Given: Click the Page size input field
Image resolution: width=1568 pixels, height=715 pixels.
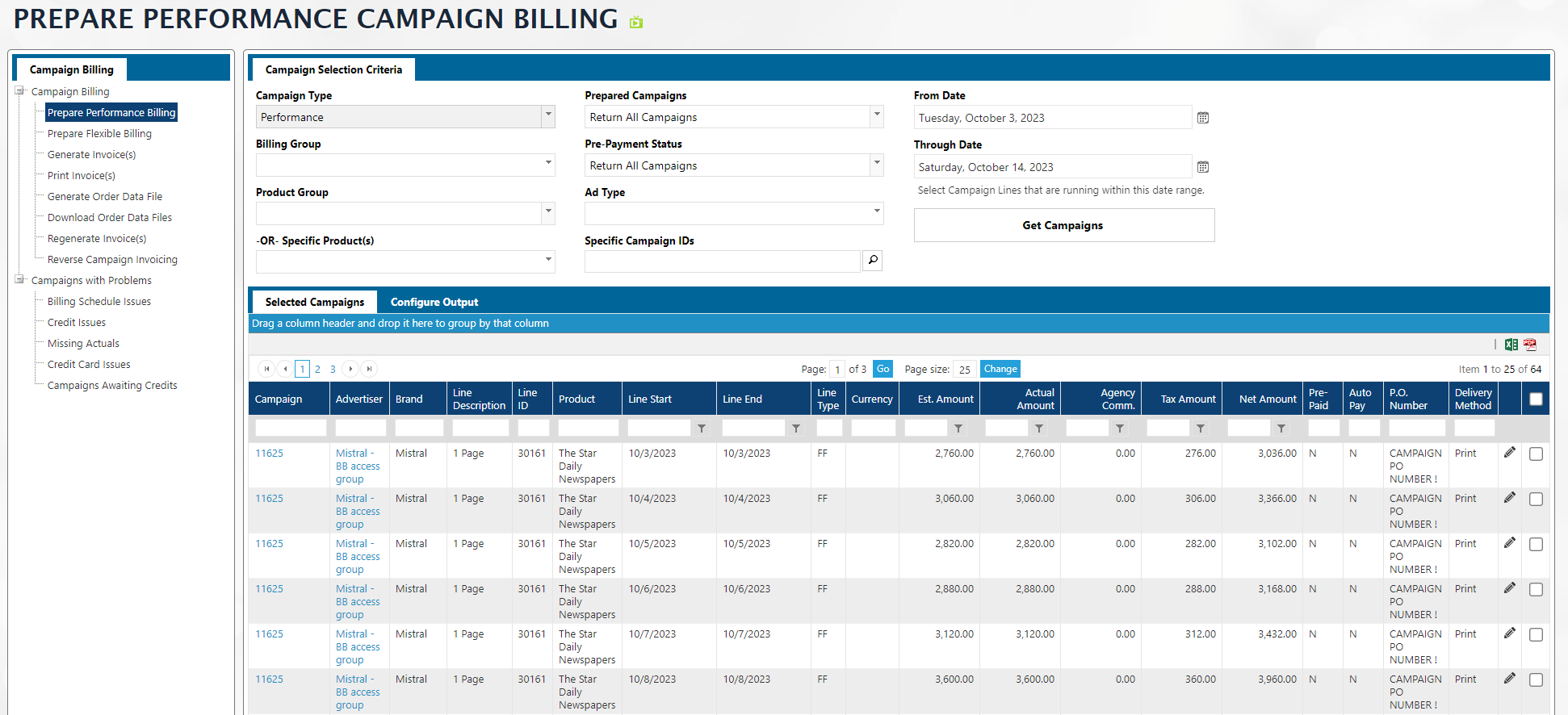Looking at the screenshot, I should tap(964, 370).
